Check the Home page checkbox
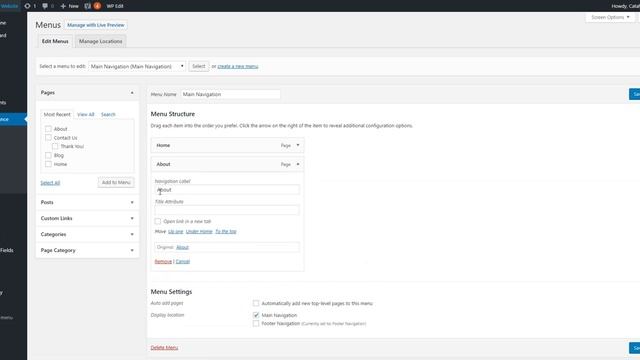 click(x=48, y=164)
